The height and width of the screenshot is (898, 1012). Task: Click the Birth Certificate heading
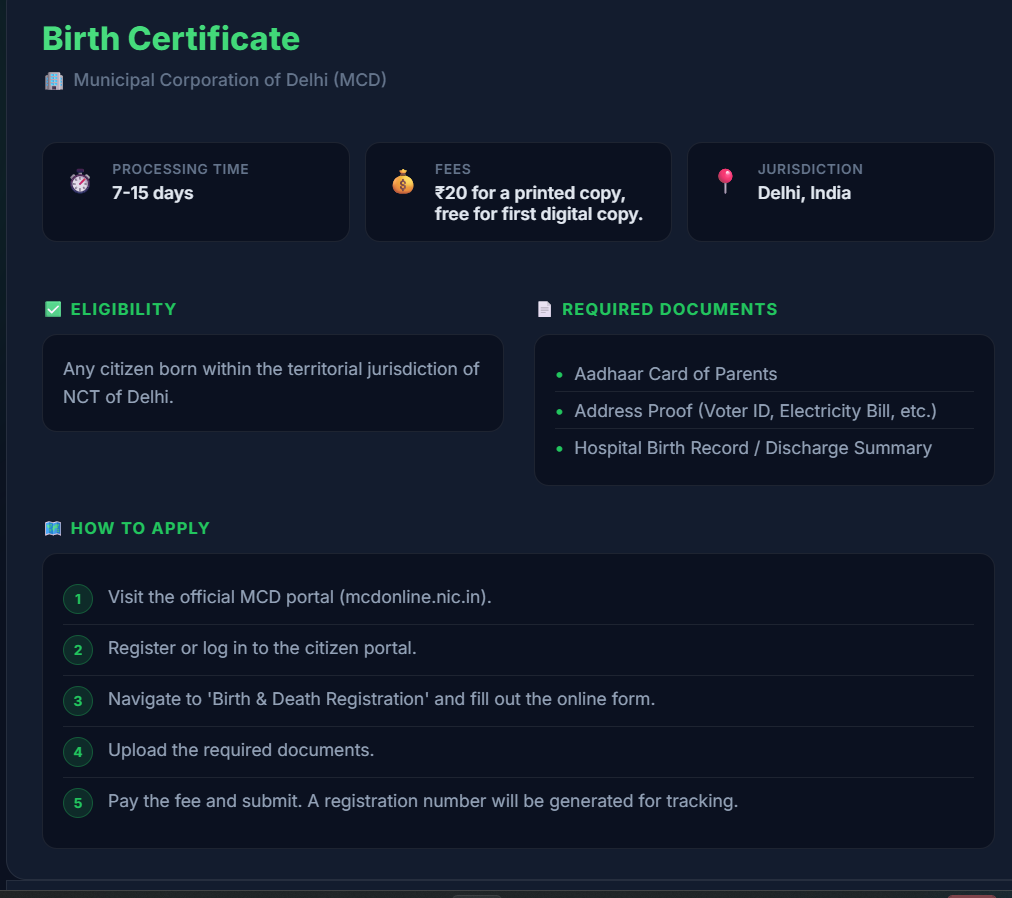pyautogui.click(x=171, y=39)
